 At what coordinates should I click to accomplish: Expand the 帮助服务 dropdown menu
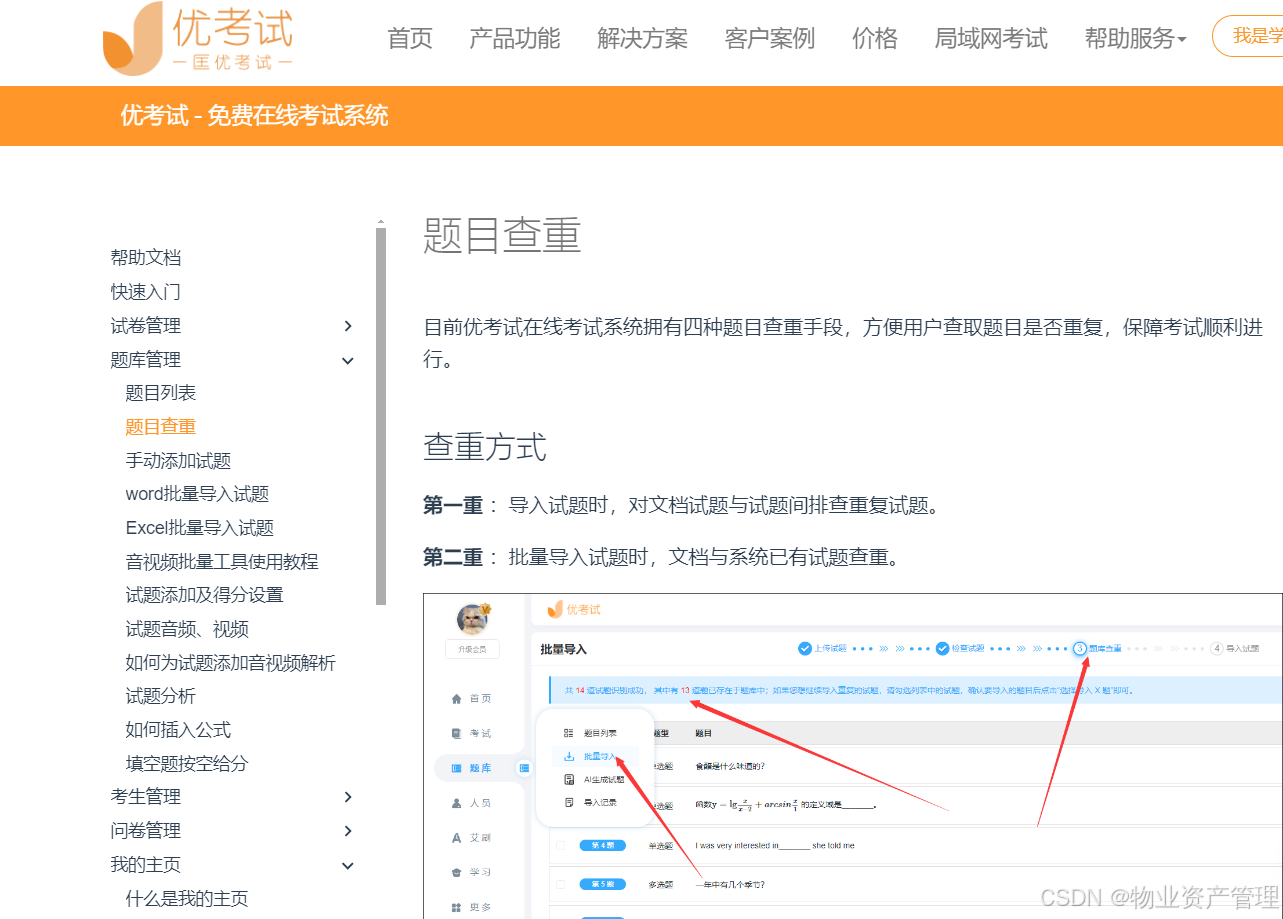(1135, 39)
